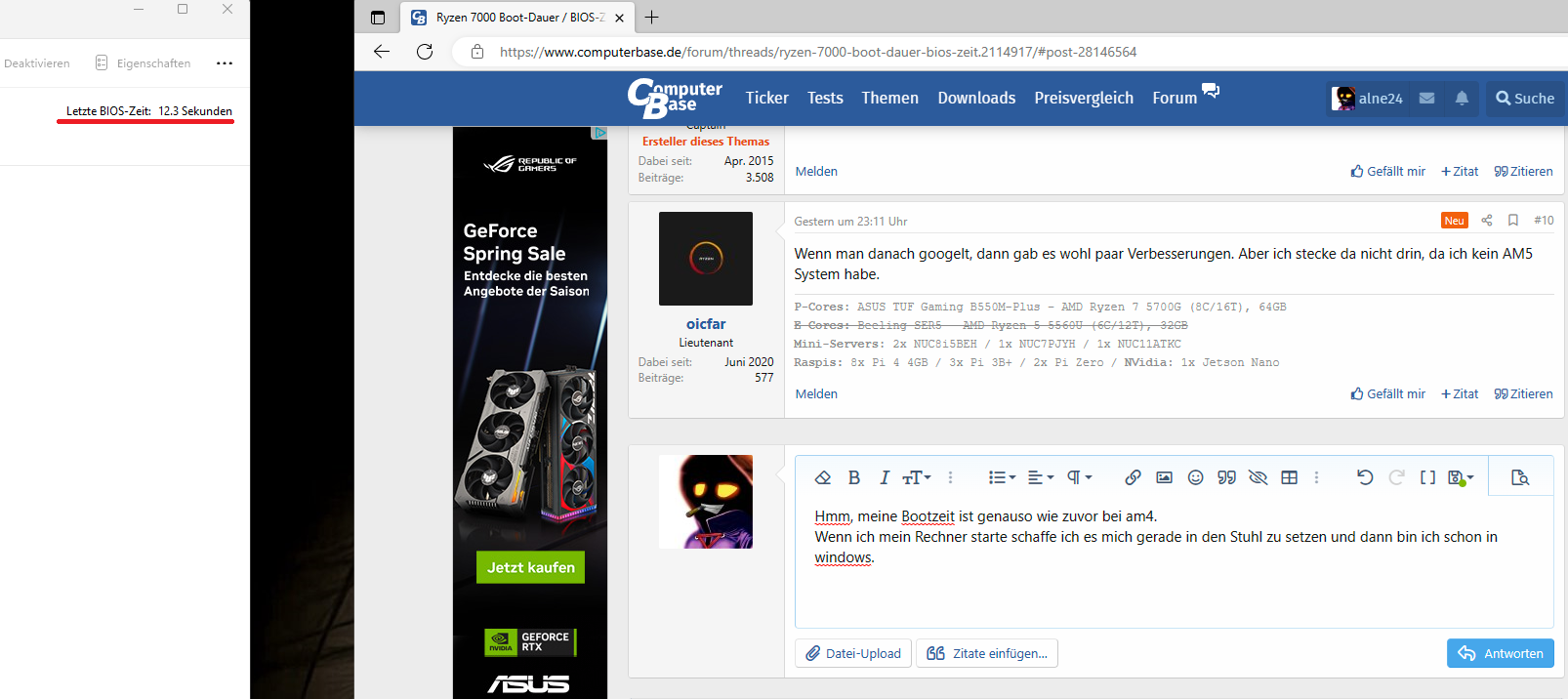Click Melden under oicfar's post

[x=816, y=394]
